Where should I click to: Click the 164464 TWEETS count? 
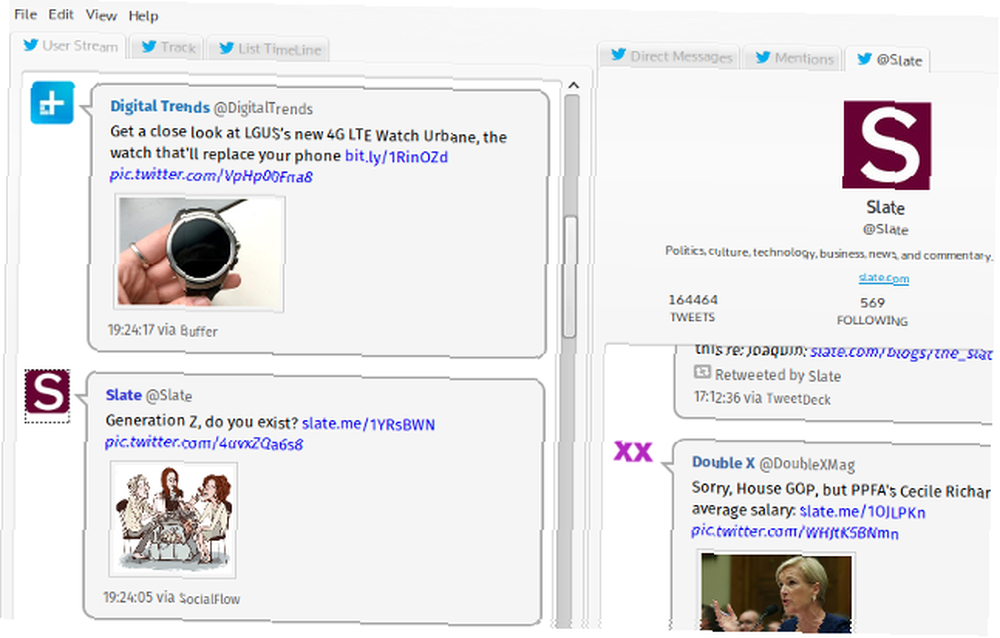tap(693, 308)
